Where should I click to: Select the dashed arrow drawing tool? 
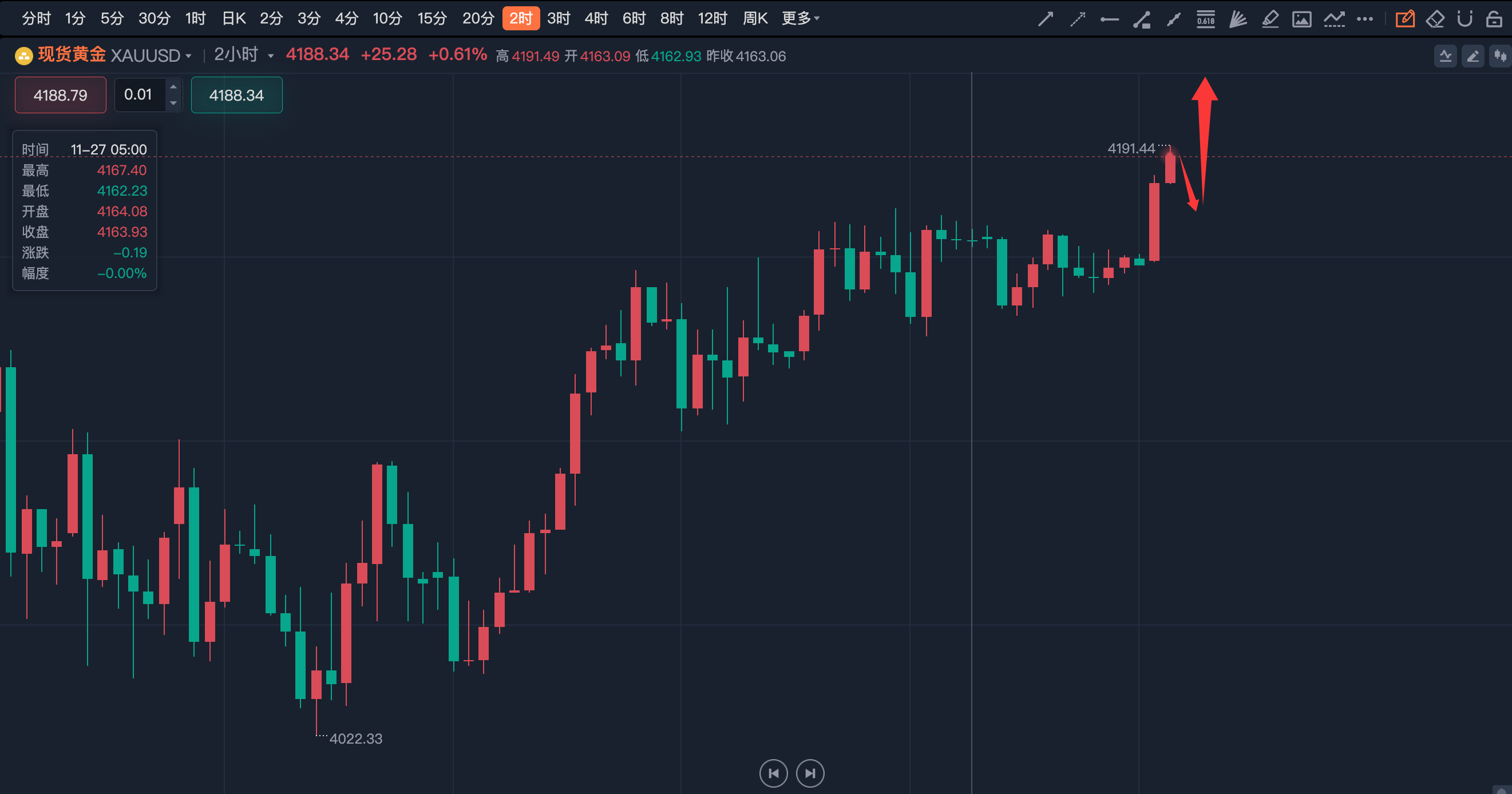pyautogui.click(x=1078, y=19)
